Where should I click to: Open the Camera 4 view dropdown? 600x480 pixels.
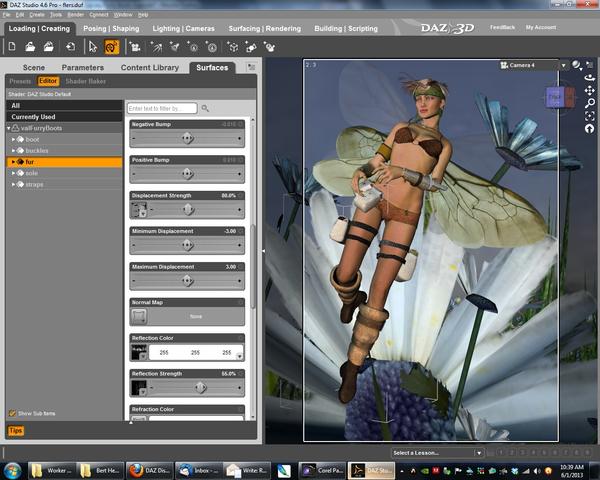coord(563,65)
